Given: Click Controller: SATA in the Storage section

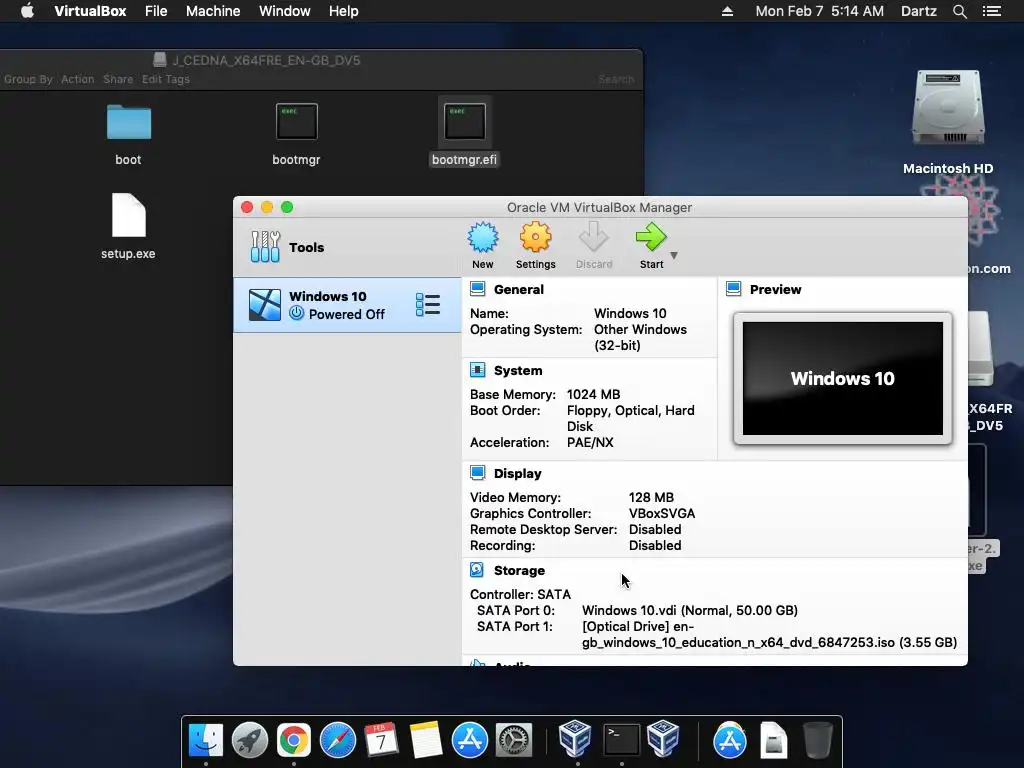Looking at the screenshot, I should tap(520, 594).
